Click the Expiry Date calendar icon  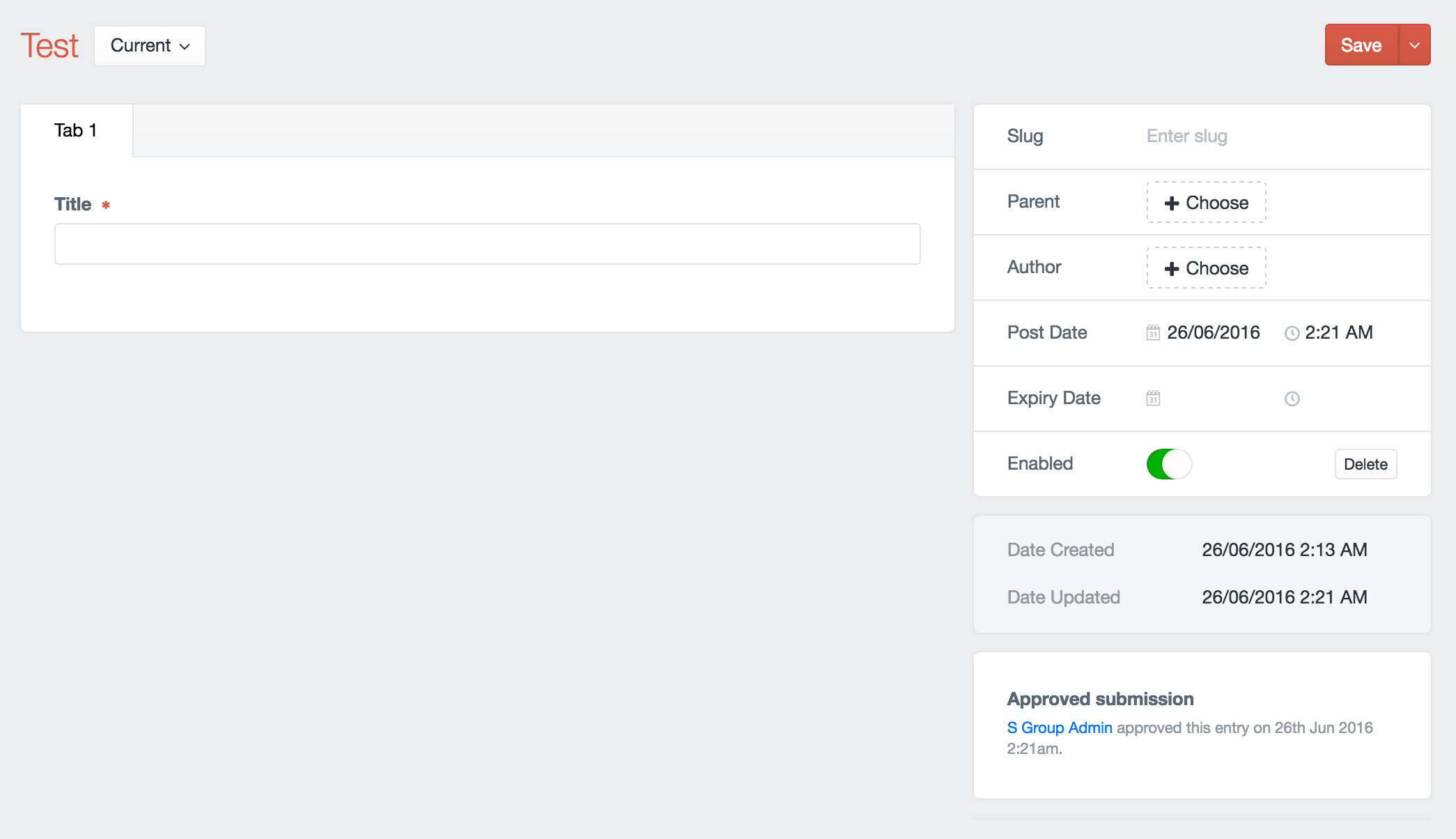(x=1153, y=399)
